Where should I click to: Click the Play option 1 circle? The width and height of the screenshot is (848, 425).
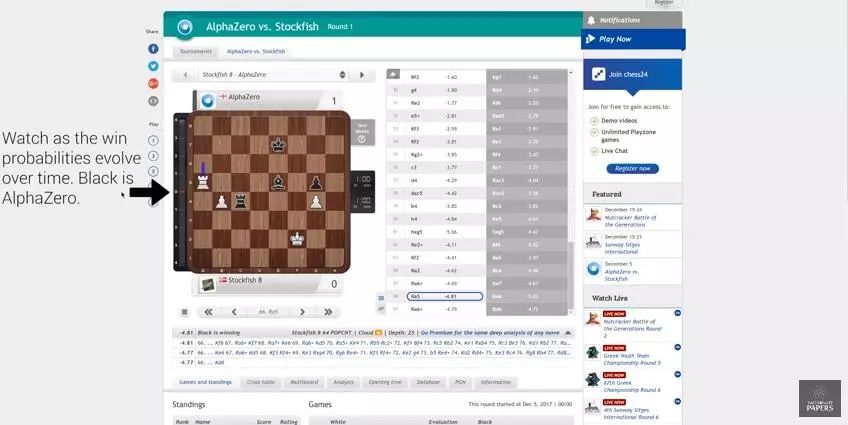point(154,141)
